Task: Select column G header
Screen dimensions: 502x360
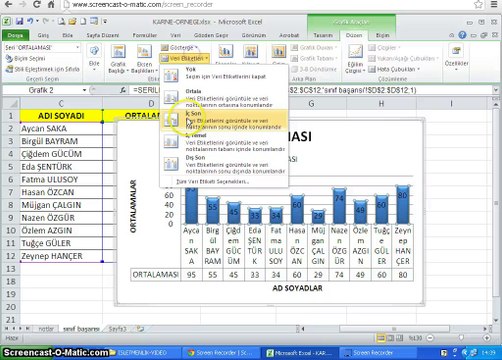Action: pos(311,104)
